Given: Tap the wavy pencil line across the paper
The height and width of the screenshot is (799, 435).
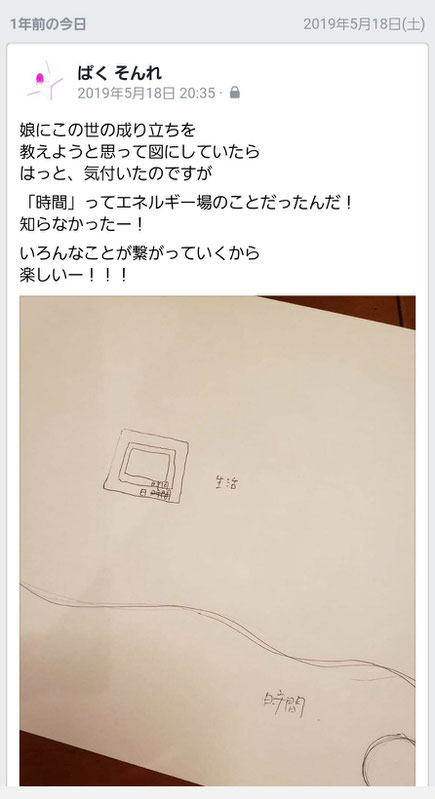Looking at the screenshot, I should (218, 632).
